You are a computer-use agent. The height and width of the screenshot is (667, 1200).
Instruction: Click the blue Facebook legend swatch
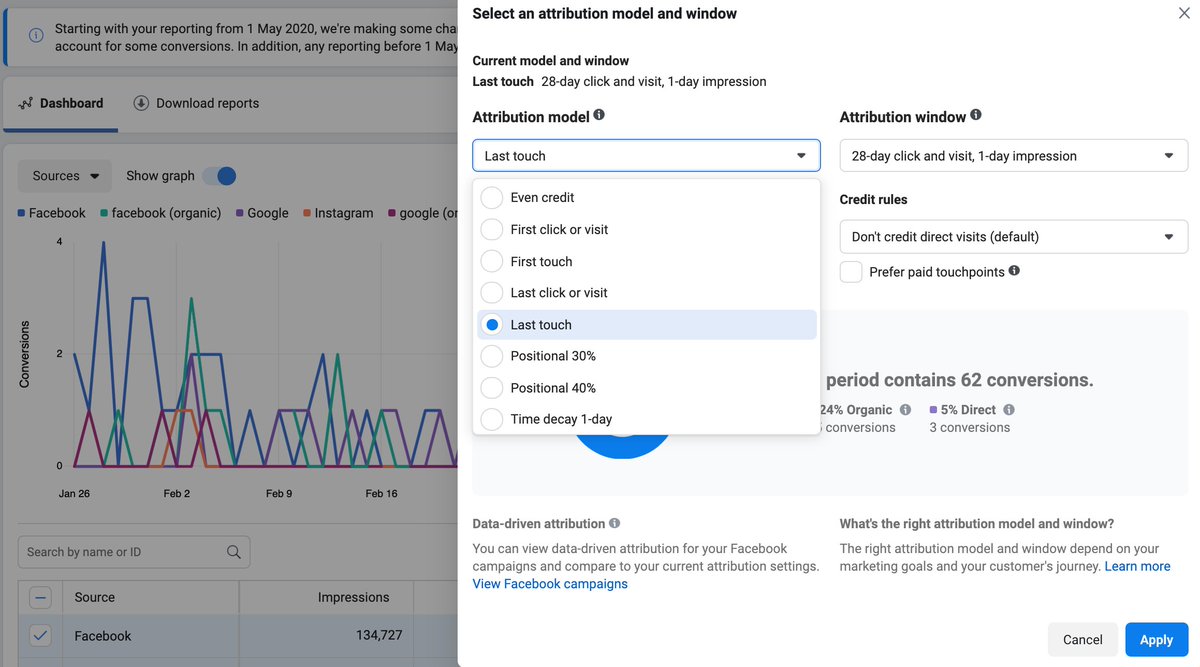[21, 213]
